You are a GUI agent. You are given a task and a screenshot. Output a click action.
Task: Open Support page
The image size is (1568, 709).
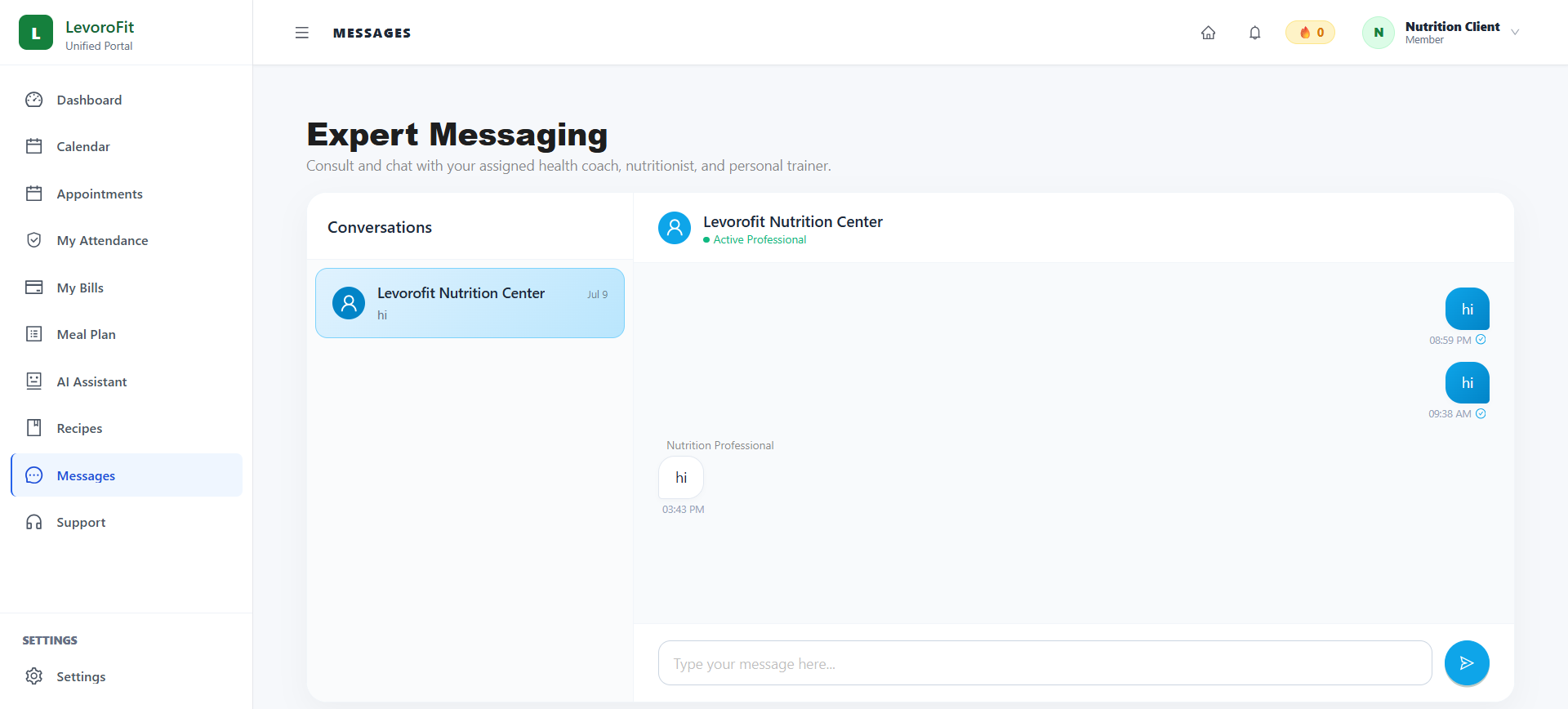click(x=127, y=522)
